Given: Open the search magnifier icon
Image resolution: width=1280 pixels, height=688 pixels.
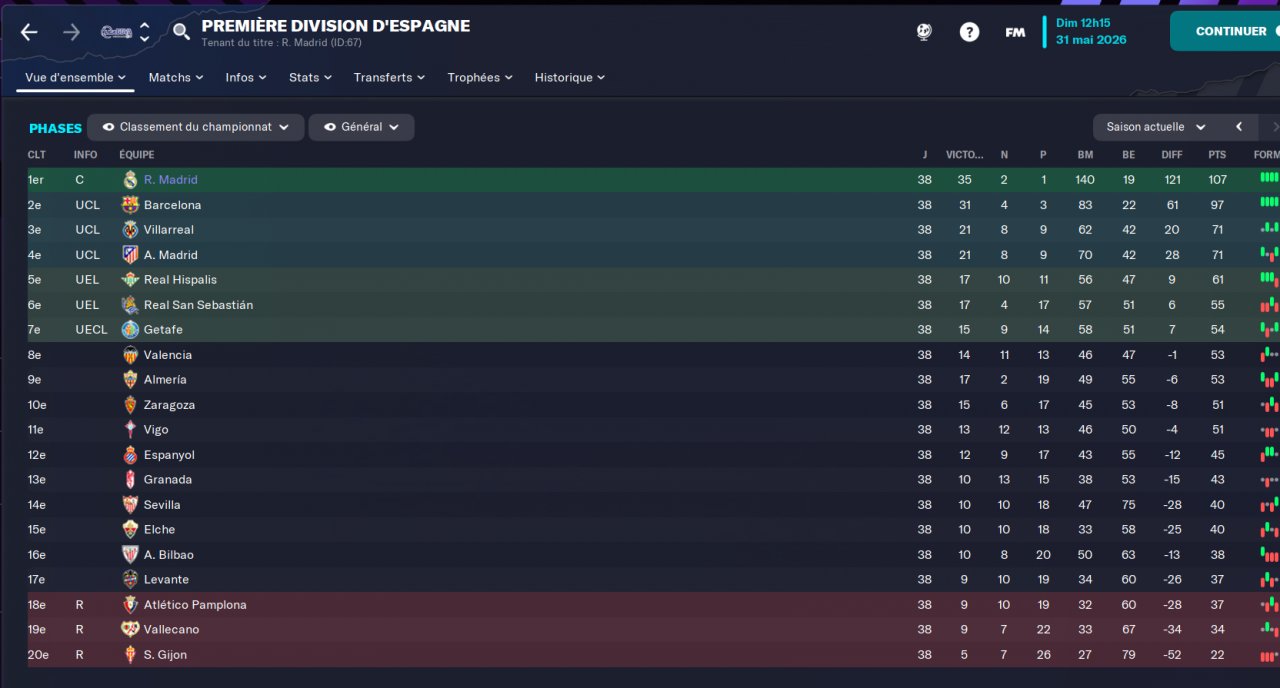Looking at the screenshot, I should coord(181,32).
